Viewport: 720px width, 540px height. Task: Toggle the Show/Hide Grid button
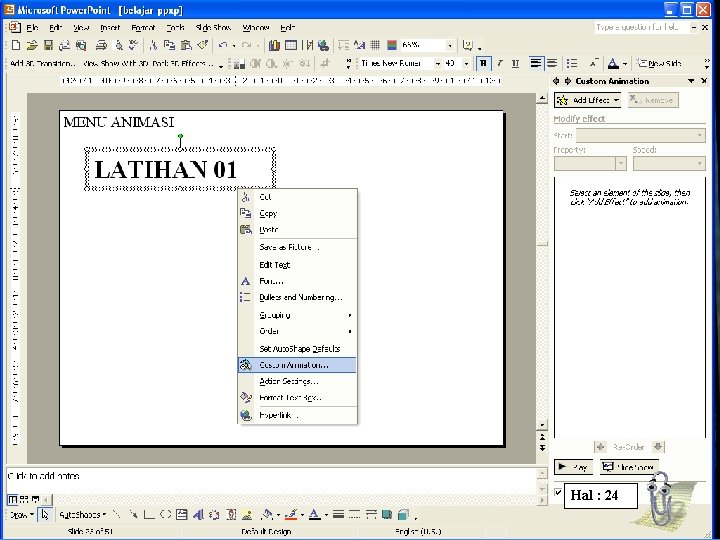(x=375, y=45)
